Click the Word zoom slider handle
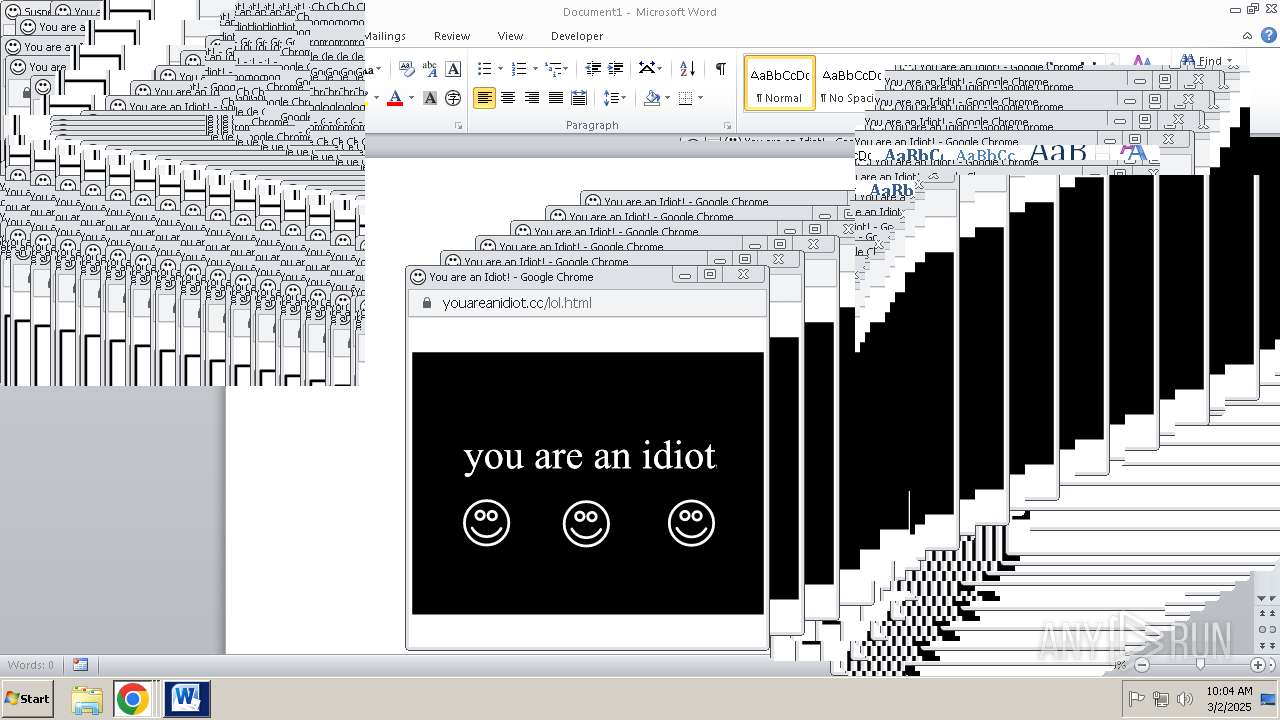 (x=1200, y=665)
